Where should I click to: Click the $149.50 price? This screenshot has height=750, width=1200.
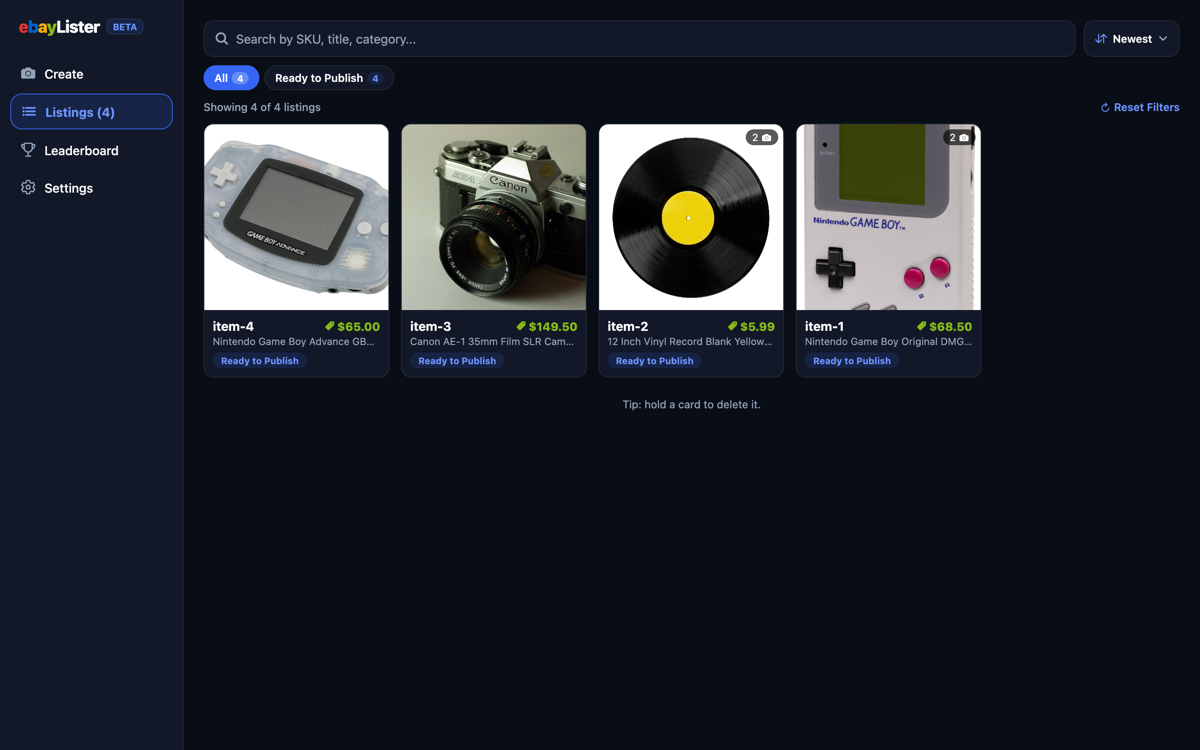point(553,326)
